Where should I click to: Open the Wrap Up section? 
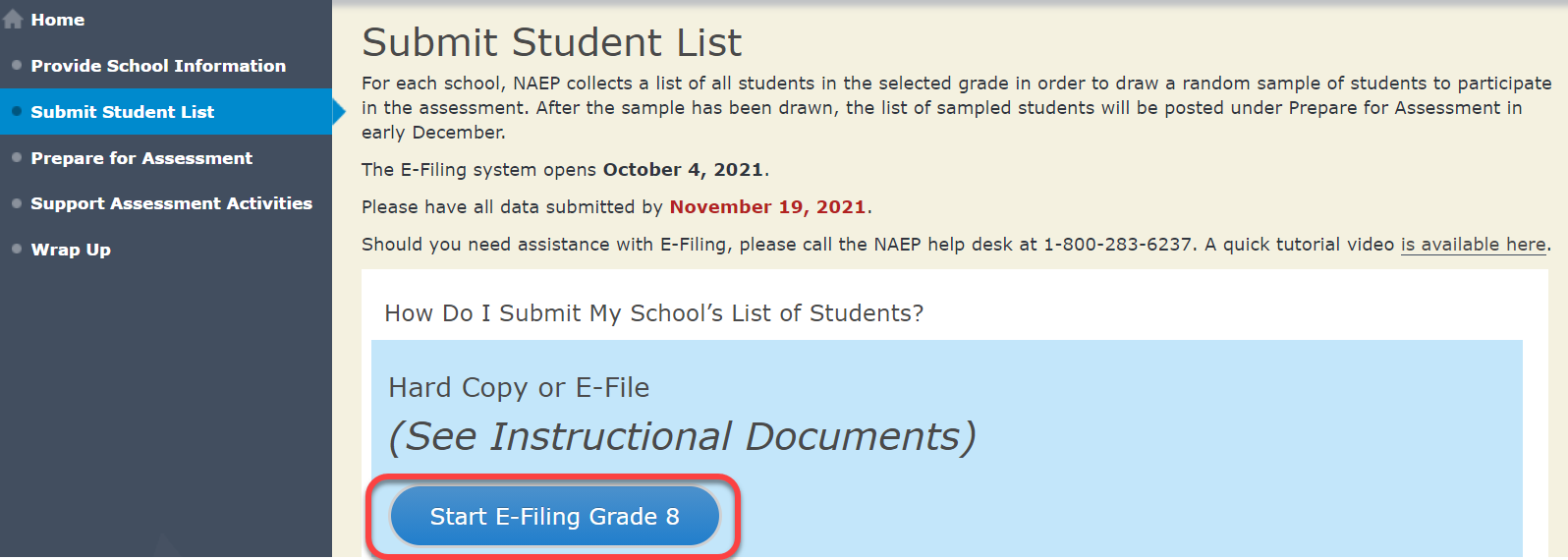point(71,250)
